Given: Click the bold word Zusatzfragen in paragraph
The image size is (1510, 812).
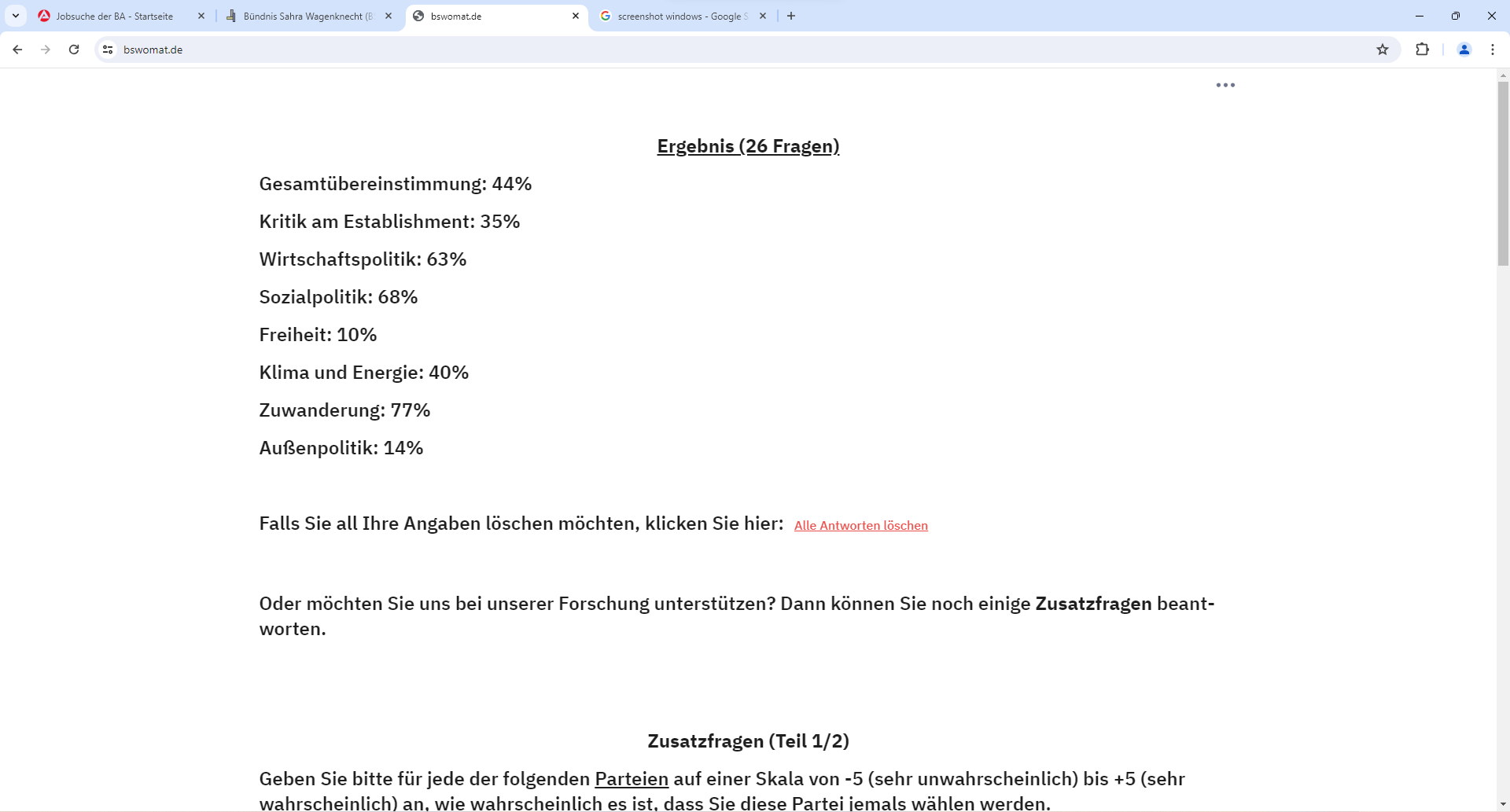Looking at the screenshot, I should 1093,604.
